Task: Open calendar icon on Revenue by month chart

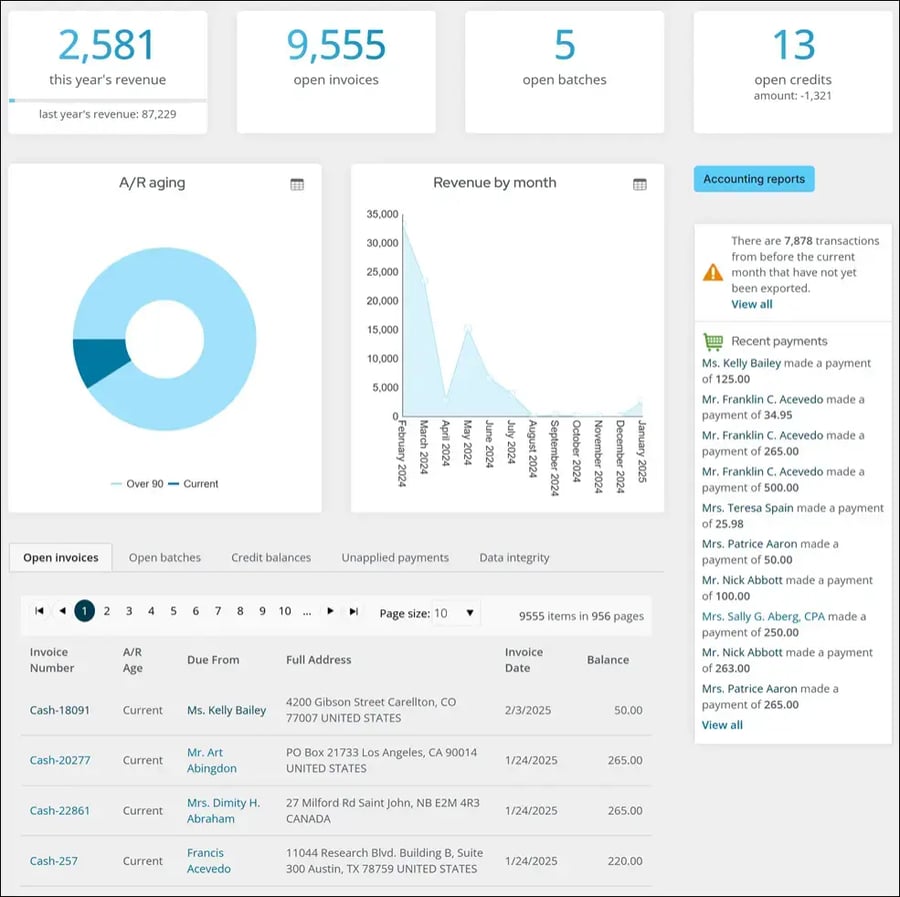Action: click(639, 184)
